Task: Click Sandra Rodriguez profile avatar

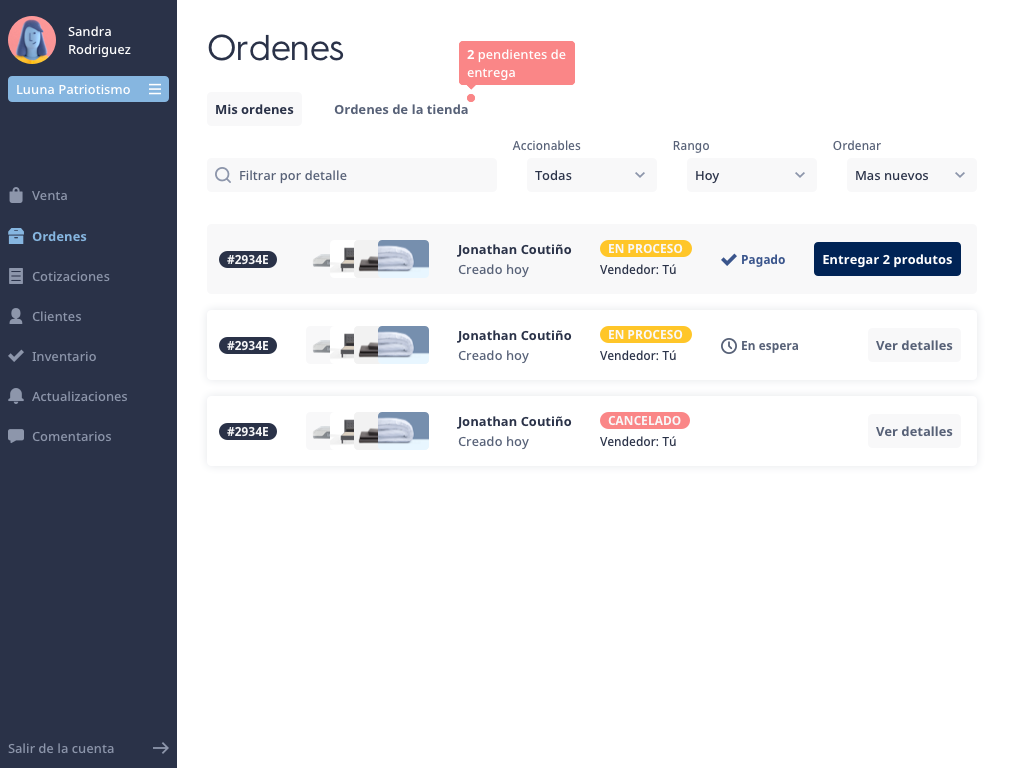Action: (x=31, y=40)
